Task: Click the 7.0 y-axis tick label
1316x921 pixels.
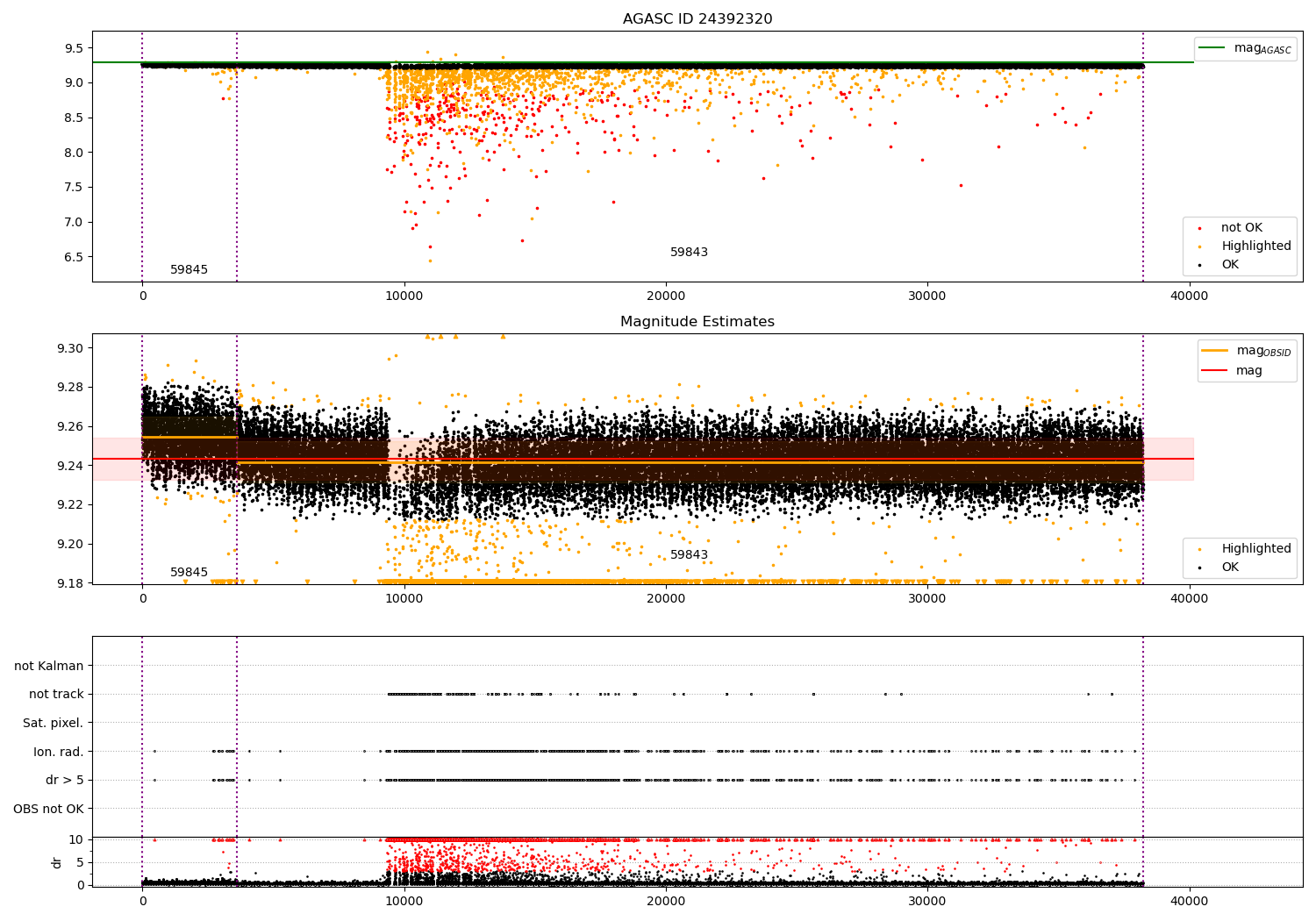Action: 75,222
